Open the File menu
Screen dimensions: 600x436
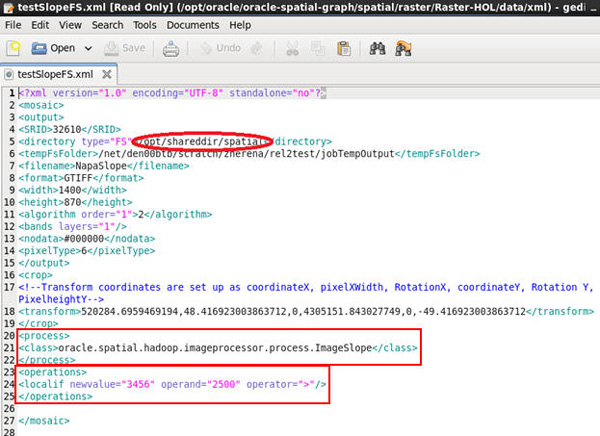[13, 25]
